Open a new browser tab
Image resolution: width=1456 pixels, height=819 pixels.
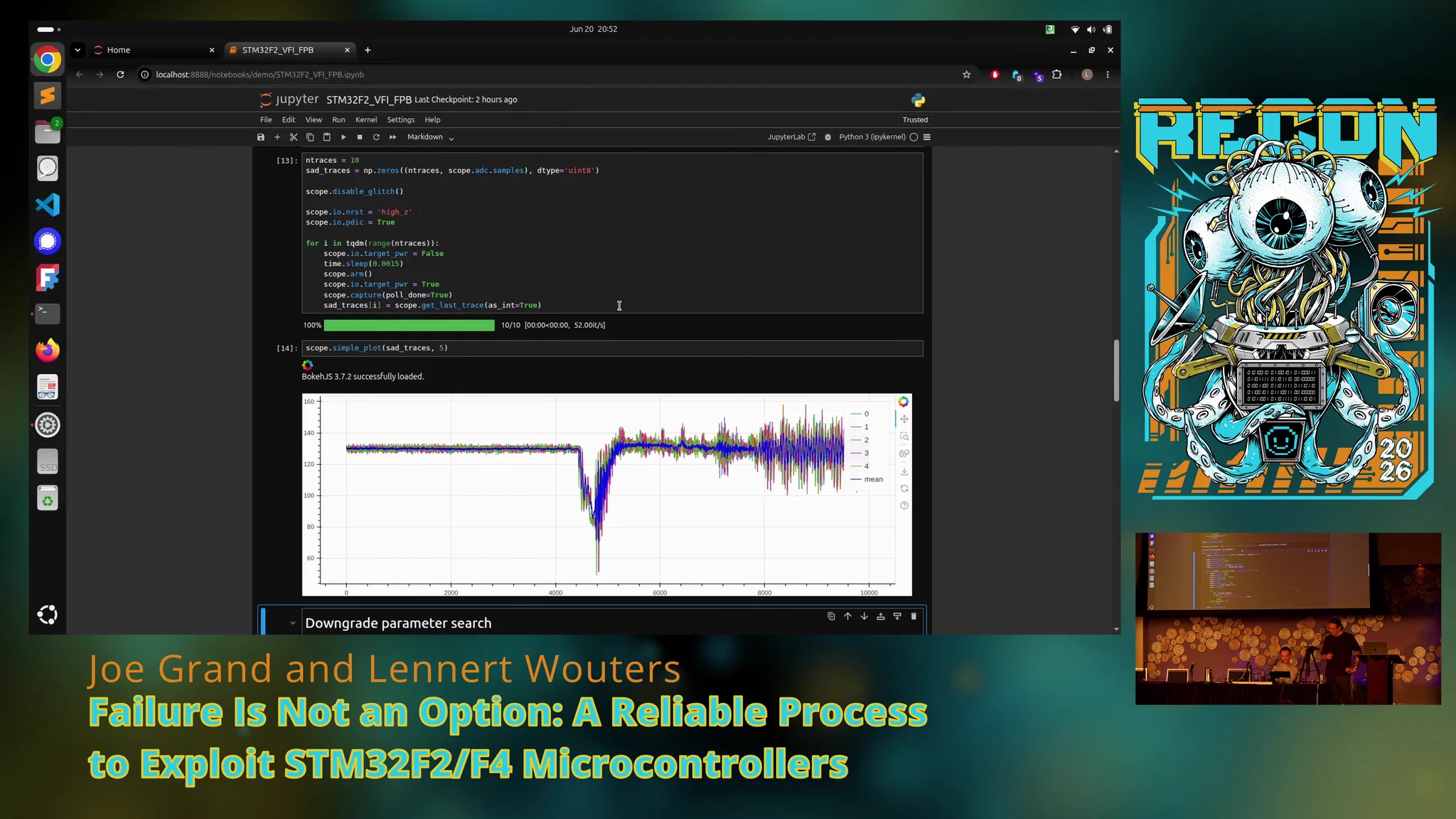(368, 50)
